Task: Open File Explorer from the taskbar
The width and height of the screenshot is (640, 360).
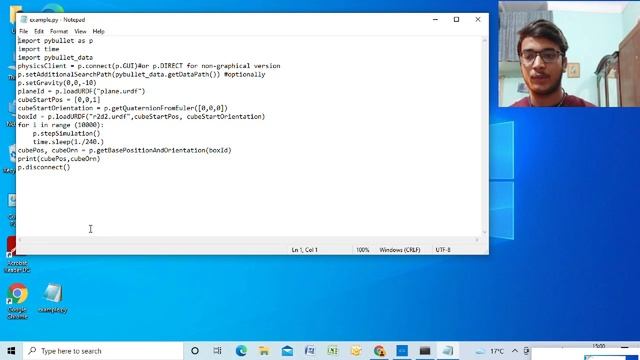Action: 264,351
